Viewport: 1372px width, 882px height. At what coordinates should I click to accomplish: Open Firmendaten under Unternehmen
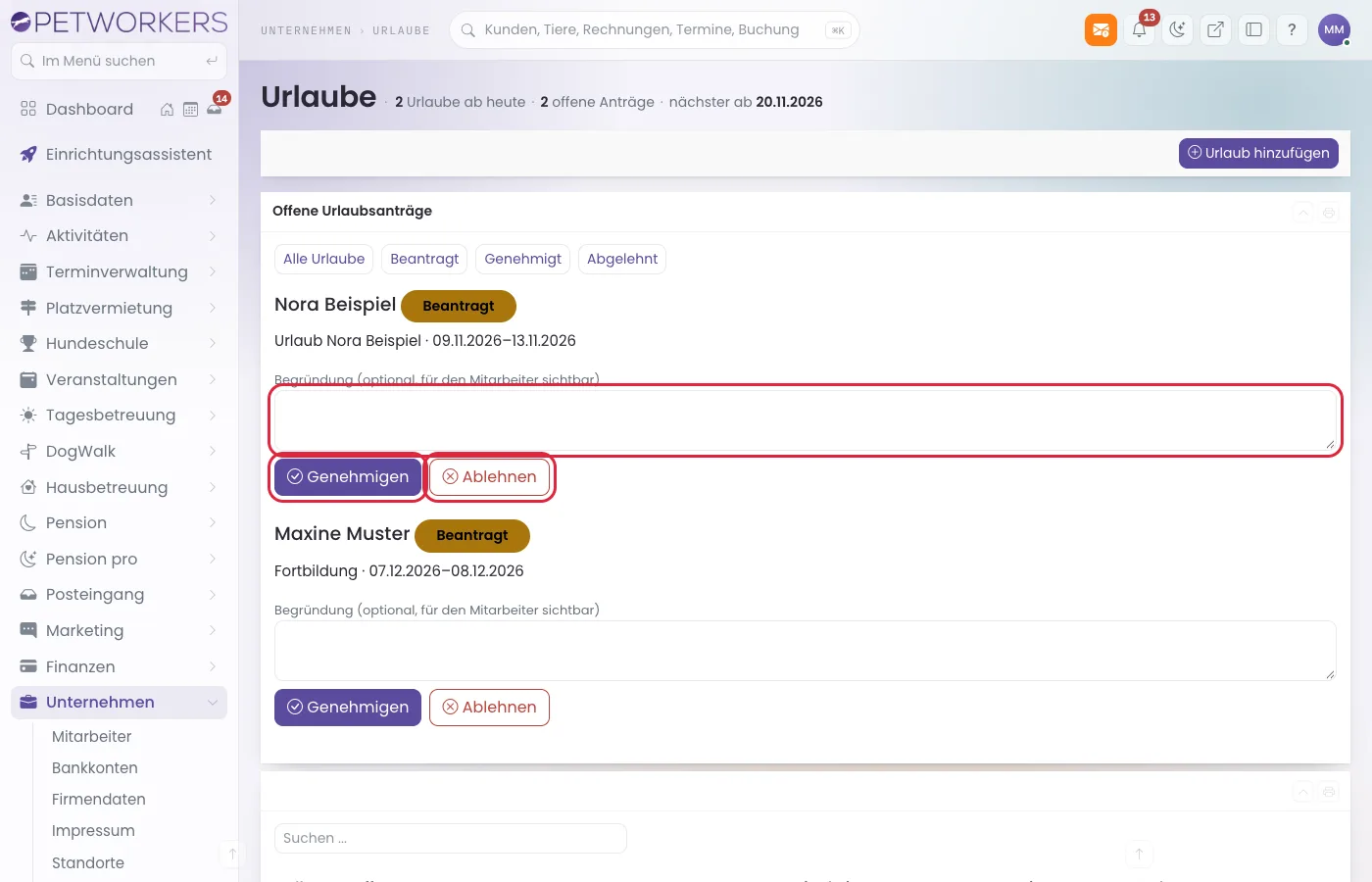(x=99, y=800)
